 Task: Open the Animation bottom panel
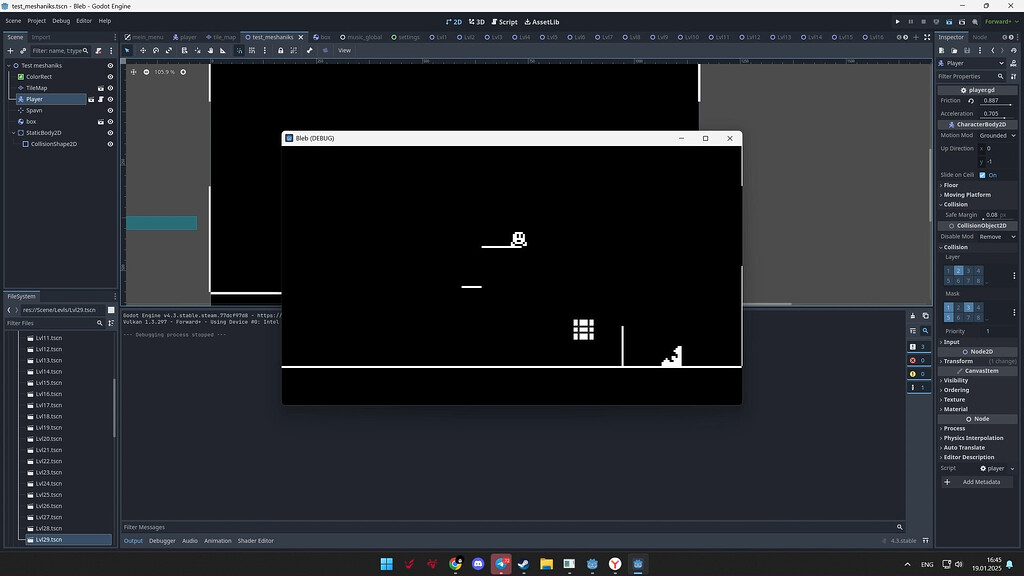point(217,541)
